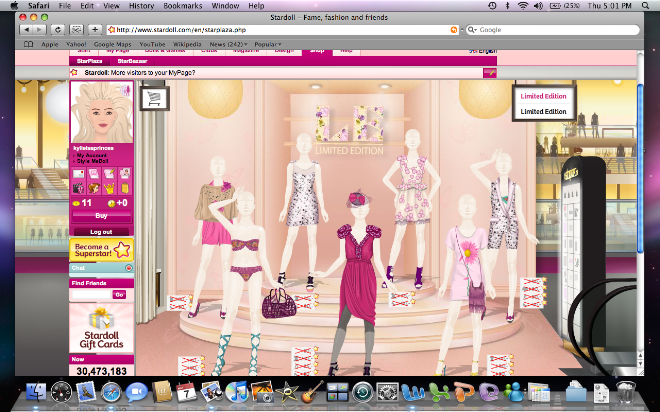Open Google Maps bookmark

tap(112, 44)
